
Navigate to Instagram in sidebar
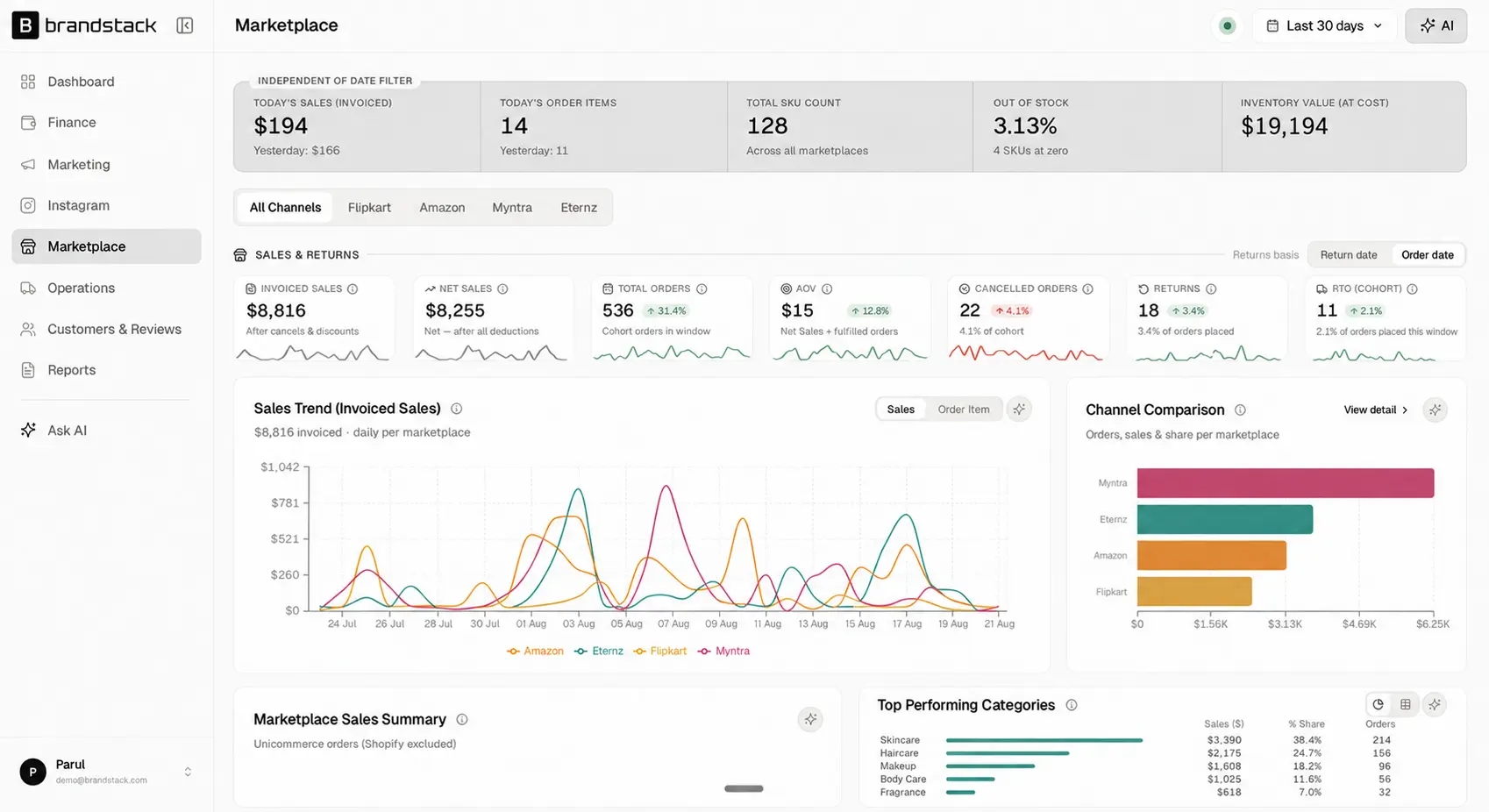(x=106, y=205)
